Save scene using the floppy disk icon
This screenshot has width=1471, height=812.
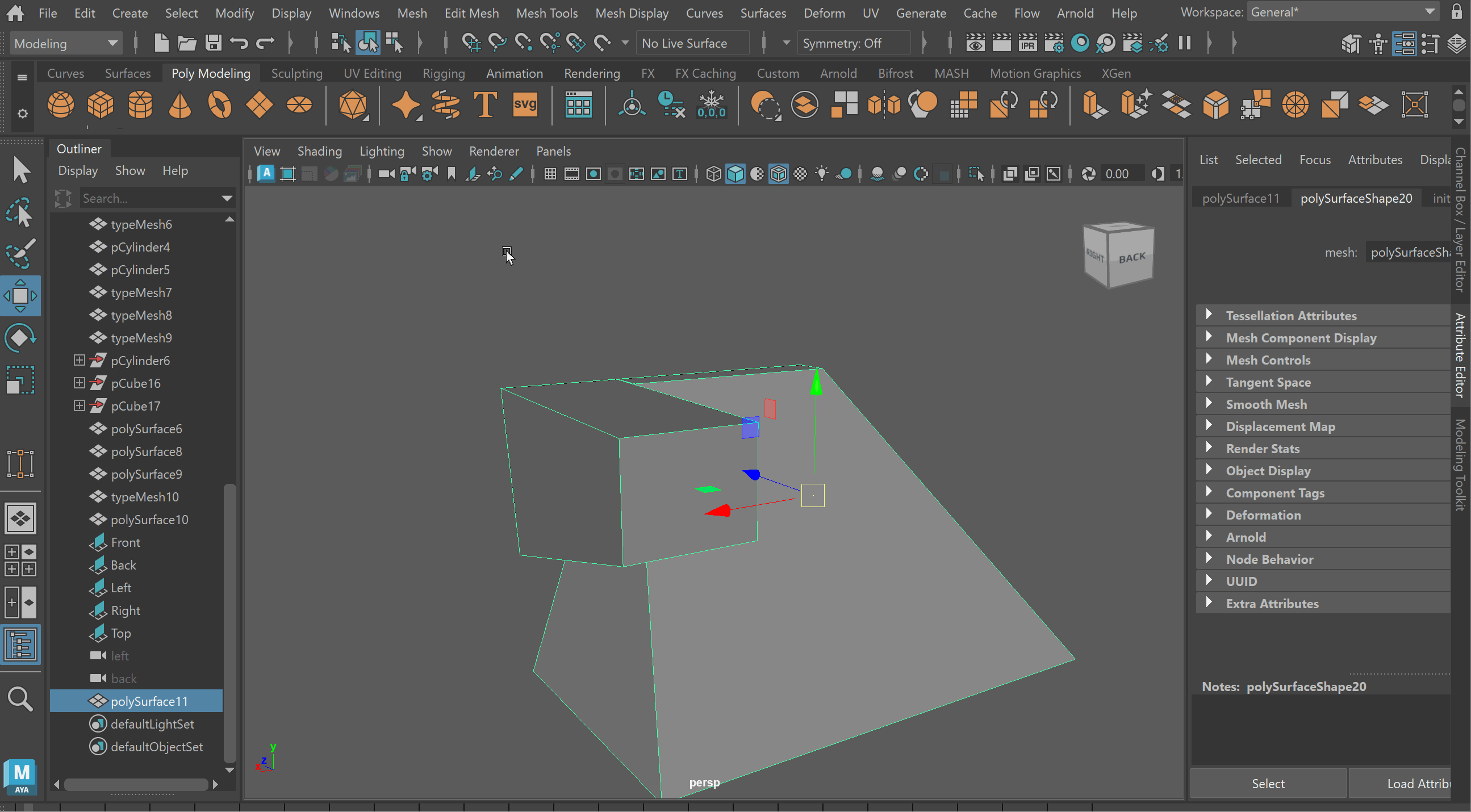pos(214,43)
